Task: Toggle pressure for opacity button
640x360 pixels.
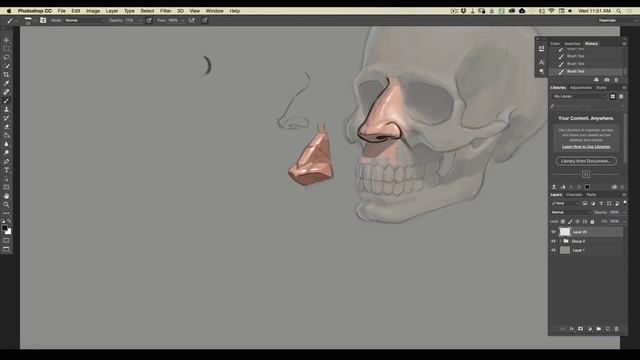Action: click(x=149, y=20)
